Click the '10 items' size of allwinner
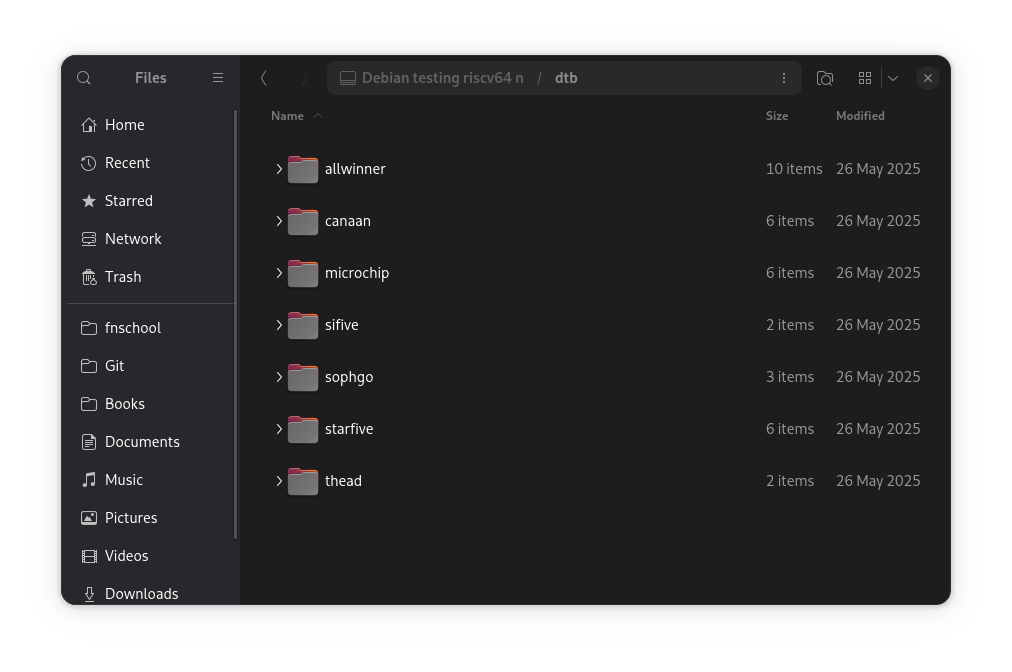Viewport: 1012px width, 672px height. point(794,169)
